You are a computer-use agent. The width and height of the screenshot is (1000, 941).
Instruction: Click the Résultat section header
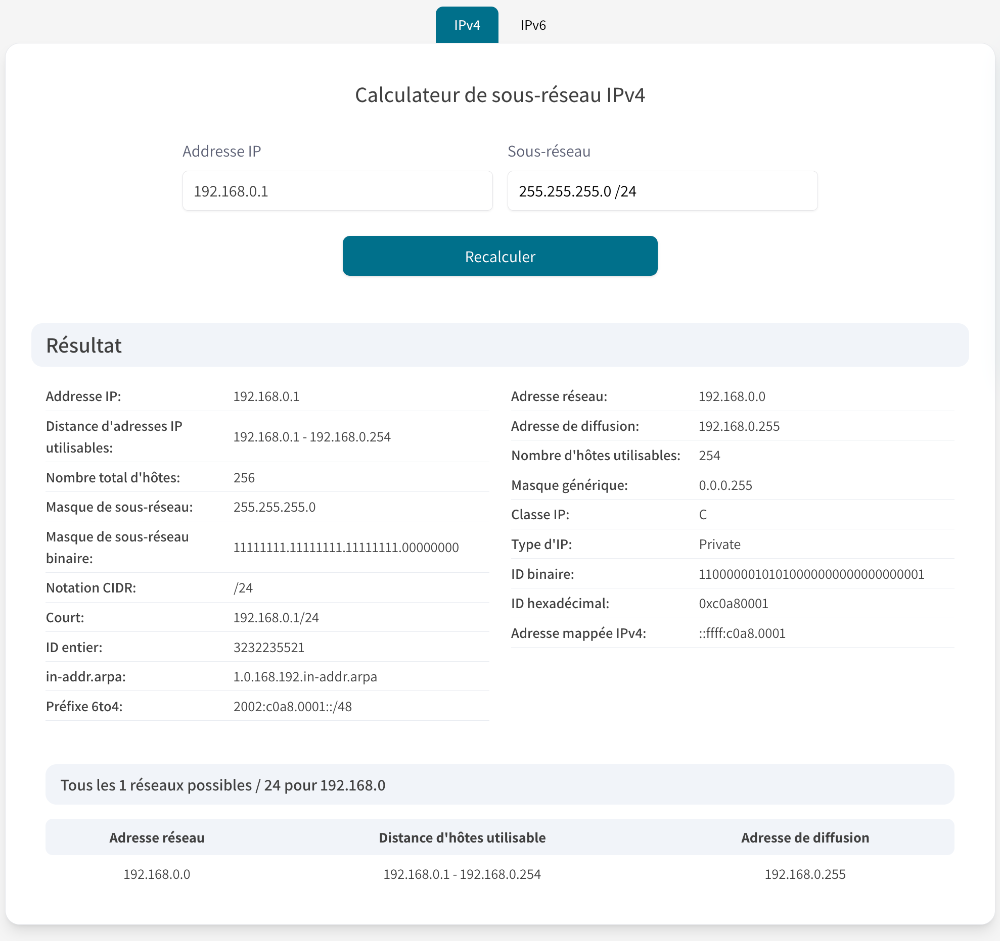pyautogui.click(x=84, y=345)
